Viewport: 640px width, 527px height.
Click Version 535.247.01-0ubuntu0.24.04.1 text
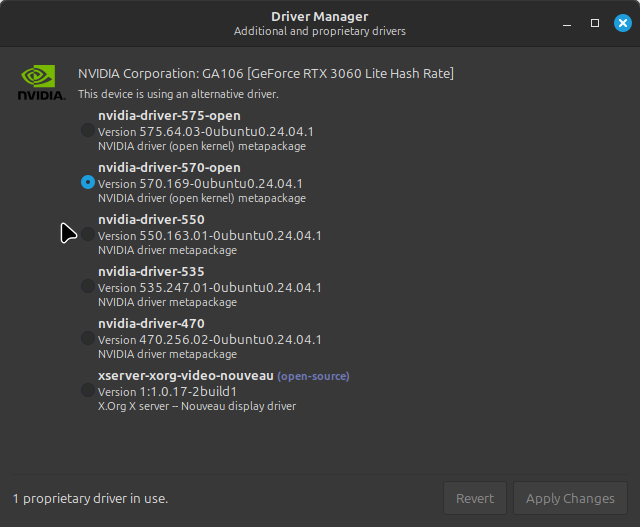click(210, 288)
